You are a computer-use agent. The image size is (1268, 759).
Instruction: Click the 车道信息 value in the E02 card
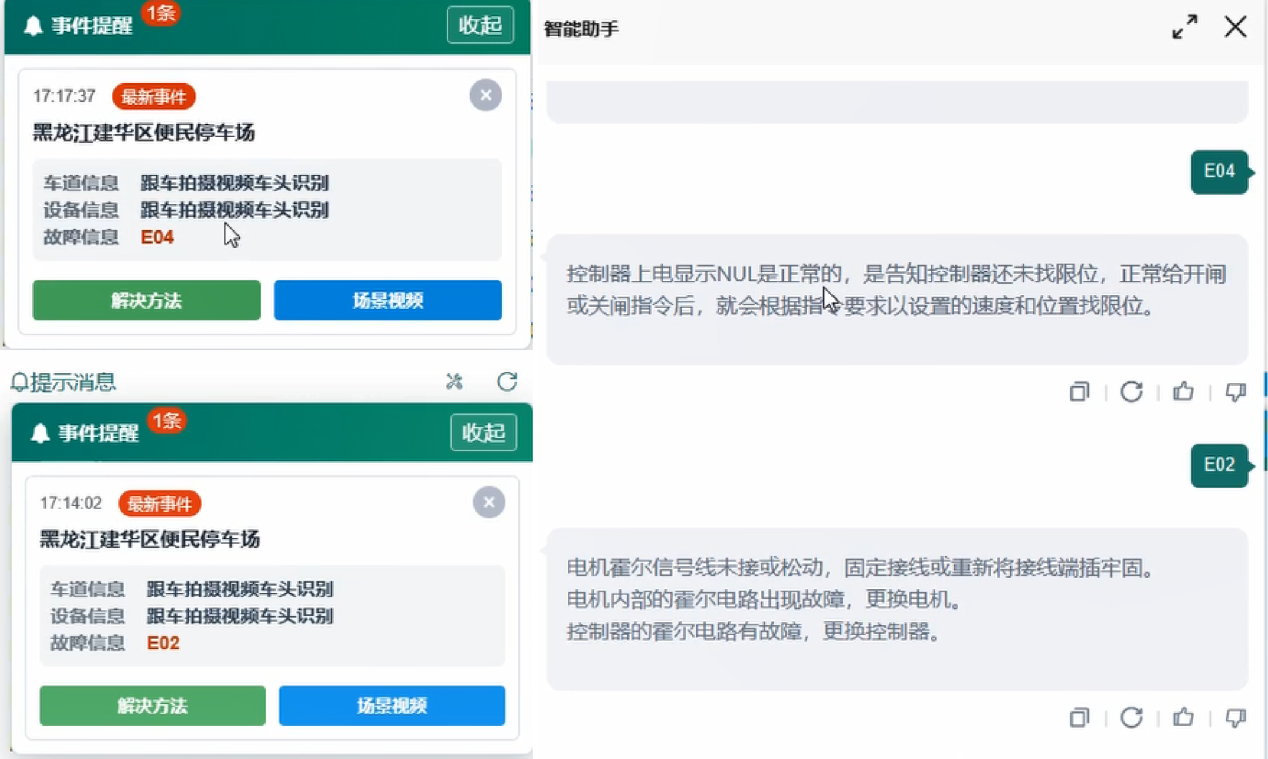click(240, 589)
